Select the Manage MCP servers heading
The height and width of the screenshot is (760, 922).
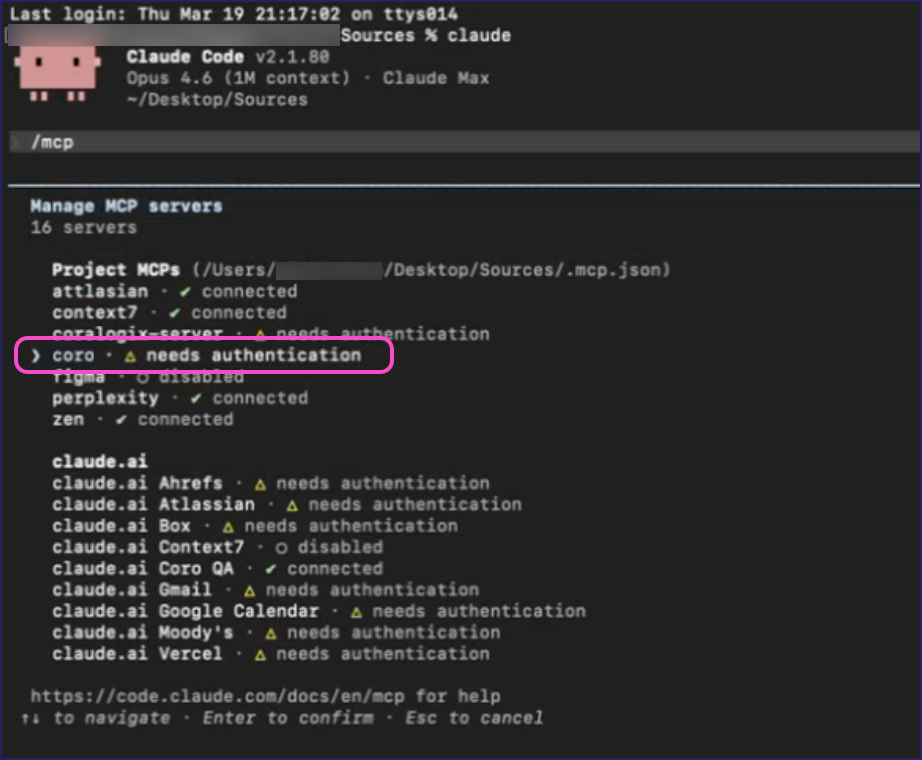[x=126, y=205]
